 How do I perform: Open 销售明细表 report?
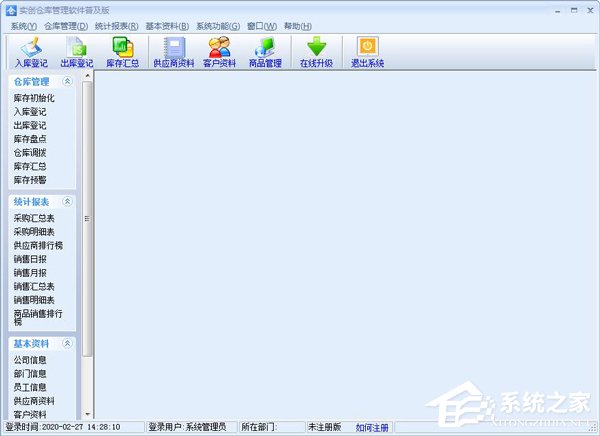34,300
